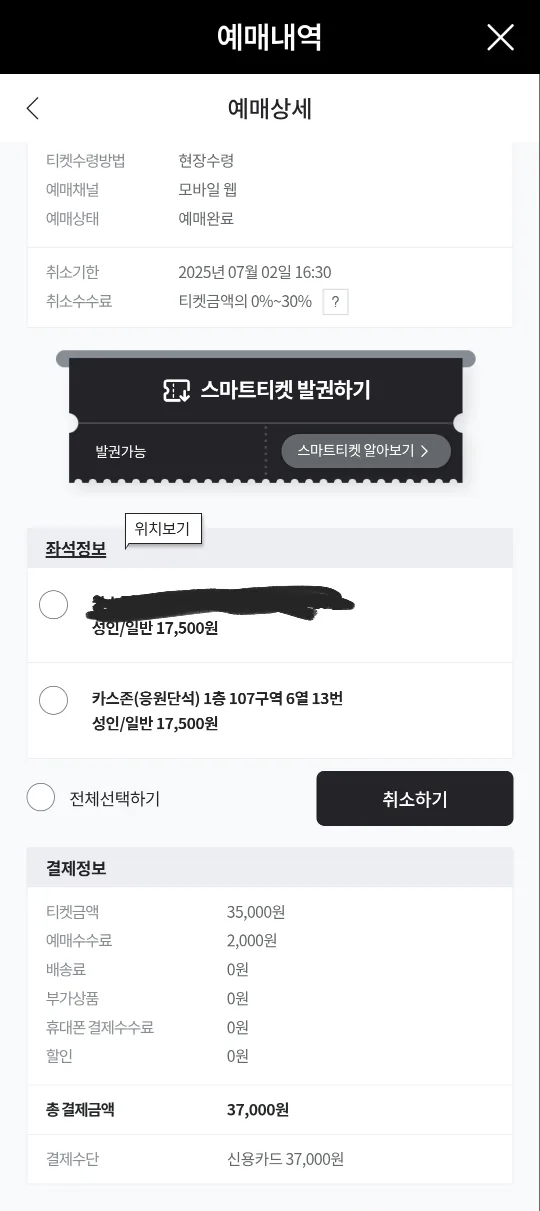Toggle 전체선택하기 to select all seats
This screenshot has width=540, height=1211.
pyautogui.click(x=40, y=797)
